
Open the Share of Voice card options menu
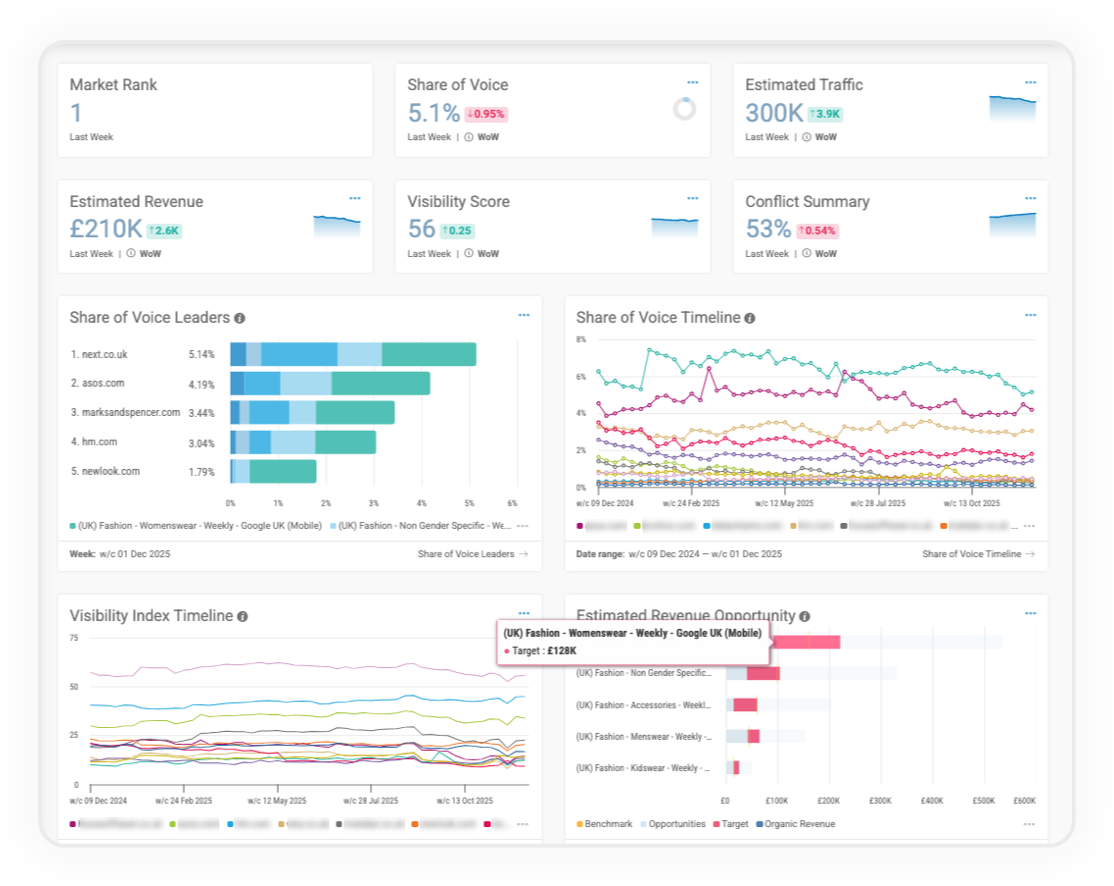[x=692, y=83]
